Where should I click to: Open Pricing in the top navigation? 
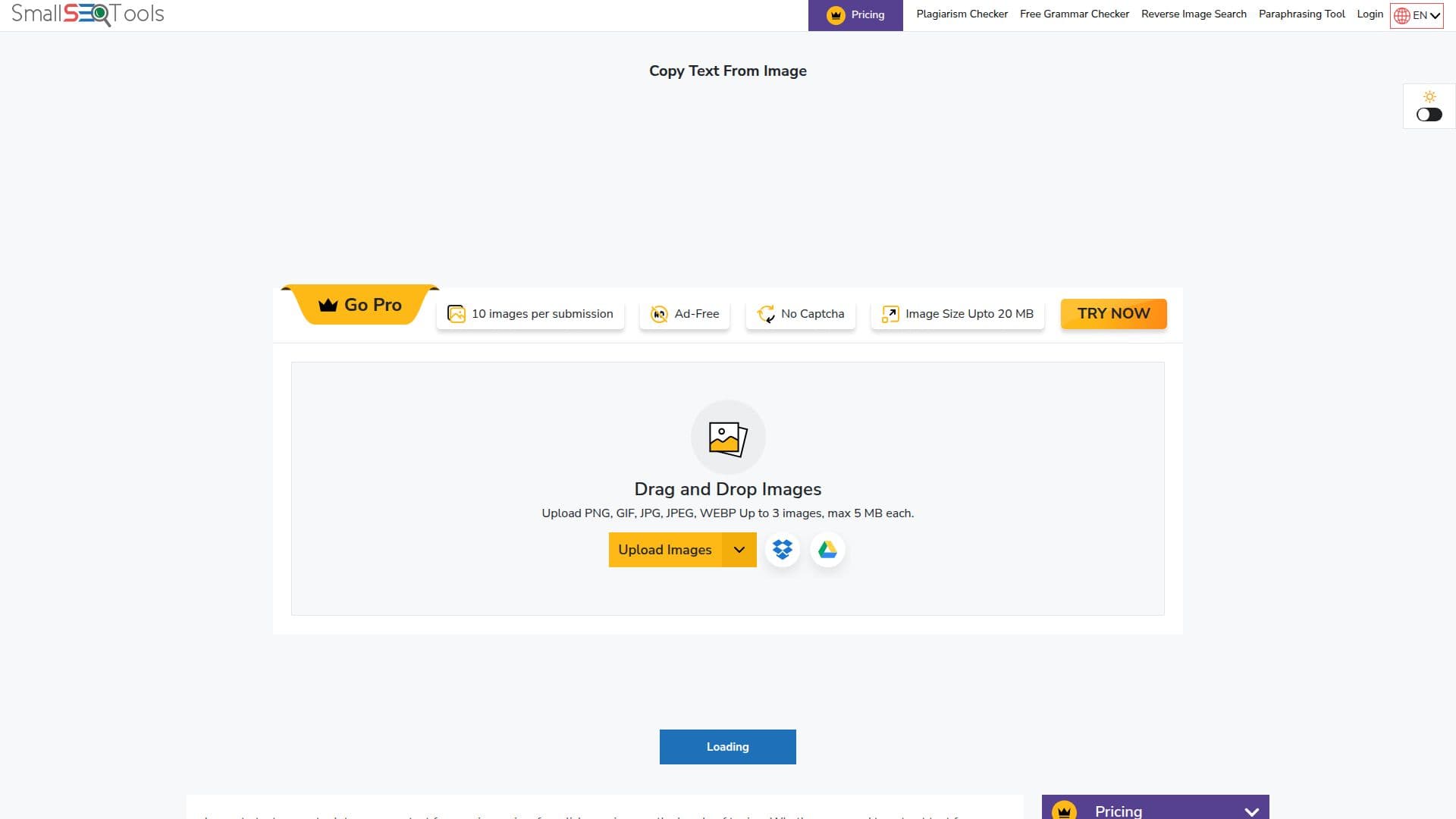[855, 15]
